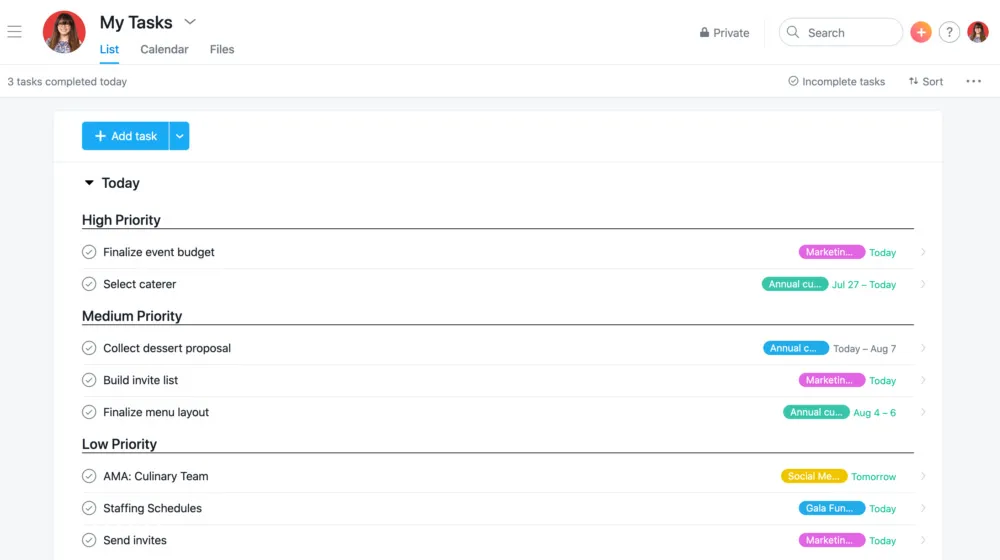Click the Add task button

125,136
